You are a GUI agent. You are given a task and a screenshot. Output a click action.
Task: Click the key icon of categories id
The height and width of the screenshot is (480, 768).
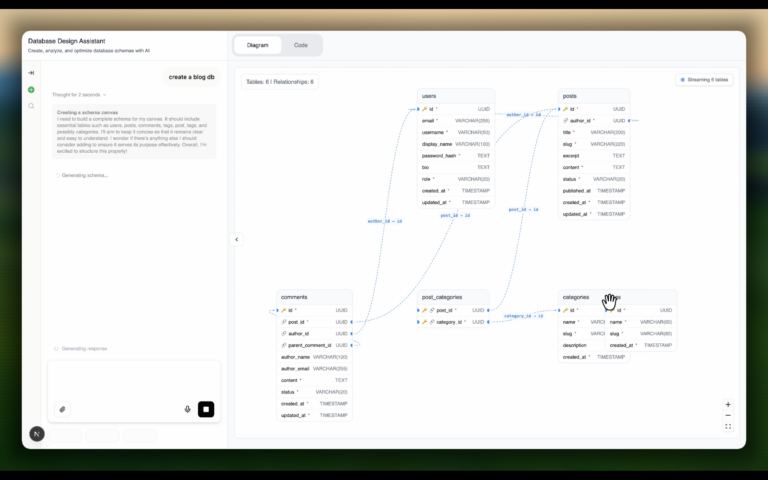[565, 310]
